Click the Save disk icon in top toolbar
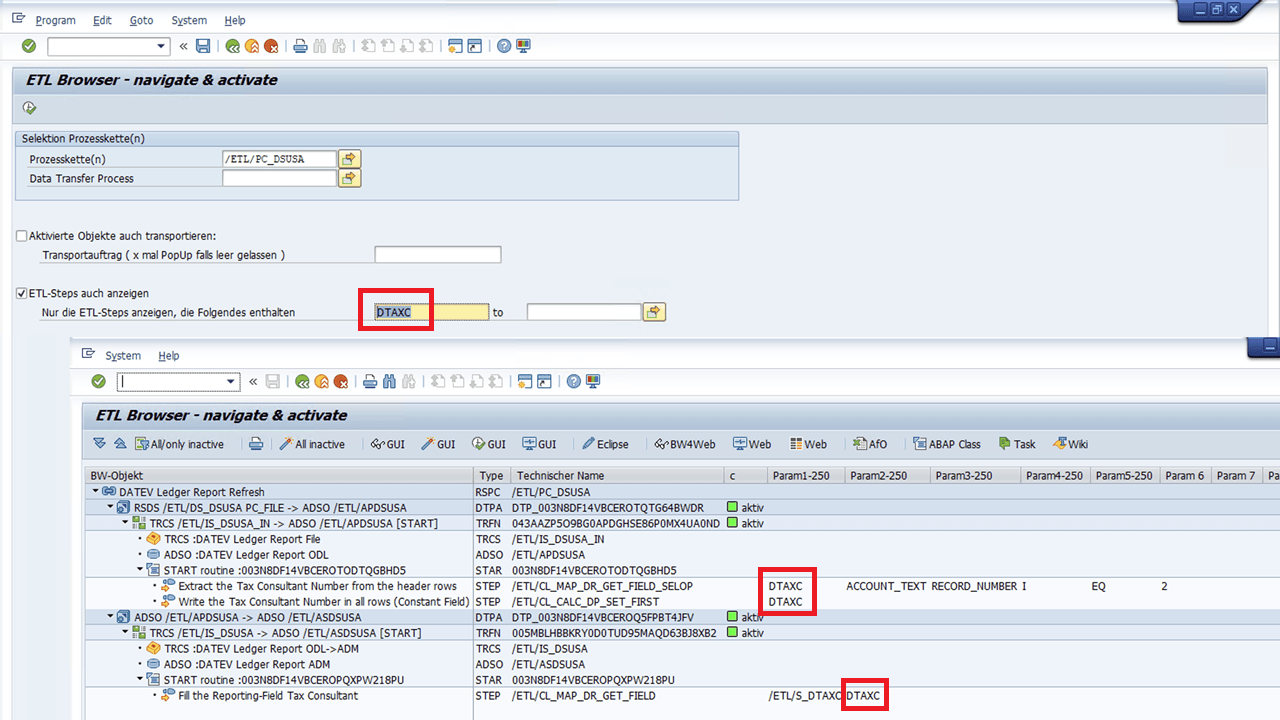Screen dimensions: 1280x720 click(x=203, y=46)
